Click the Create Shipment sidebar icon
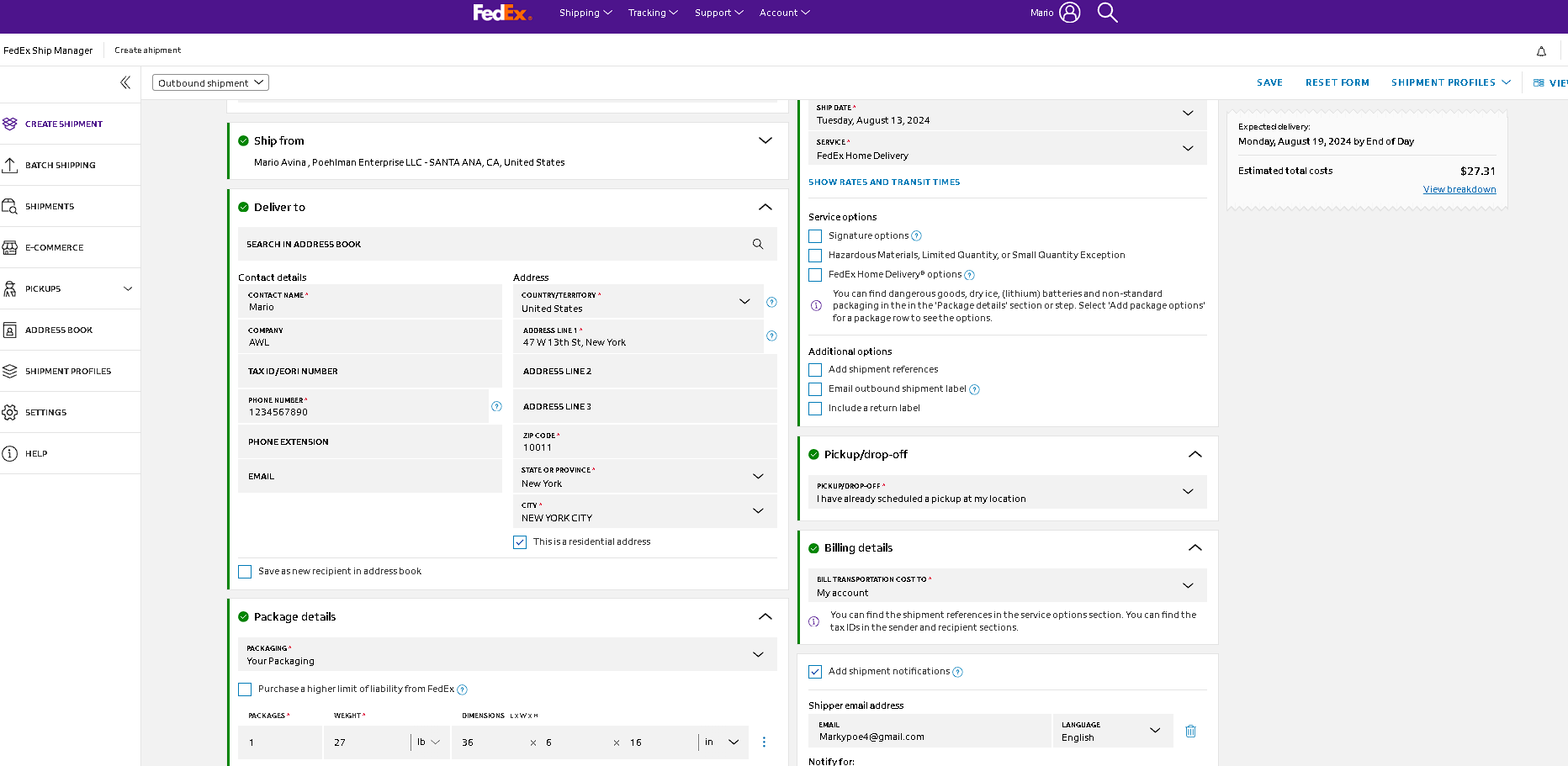This screenshot has width=1568, height=766. point(10,124)
